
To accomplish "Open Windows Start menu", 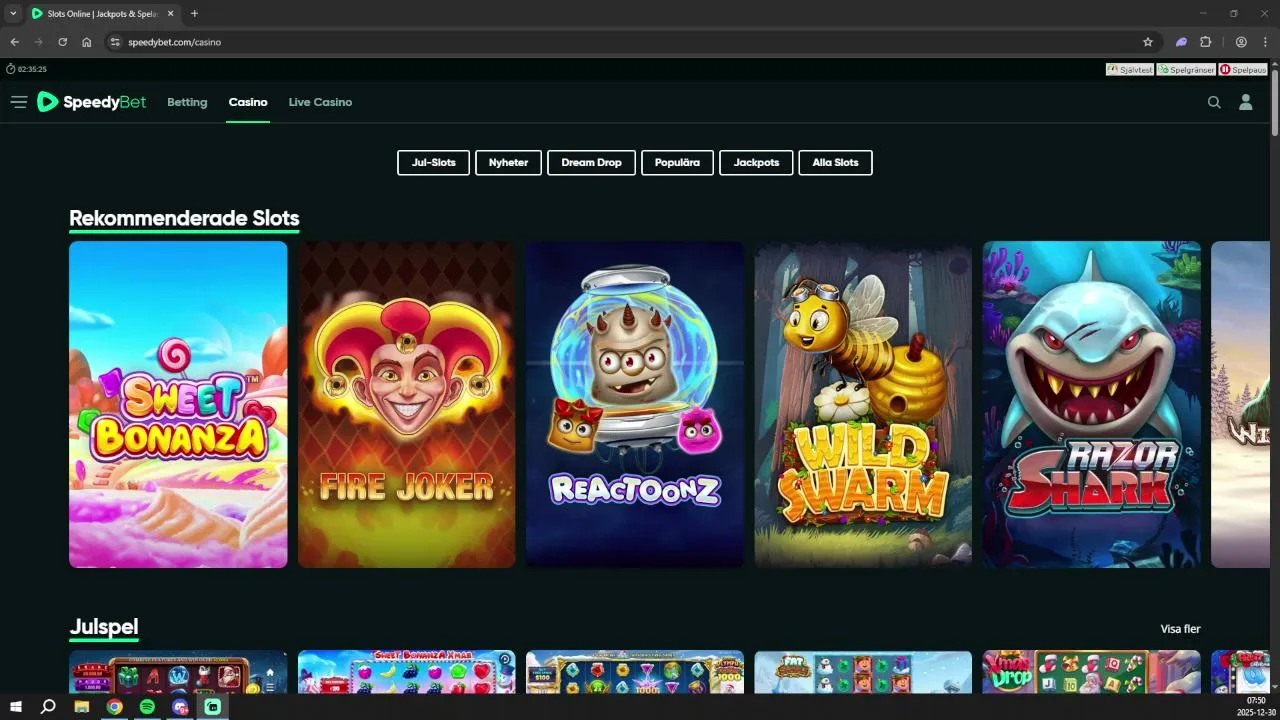I will [16, 706].
